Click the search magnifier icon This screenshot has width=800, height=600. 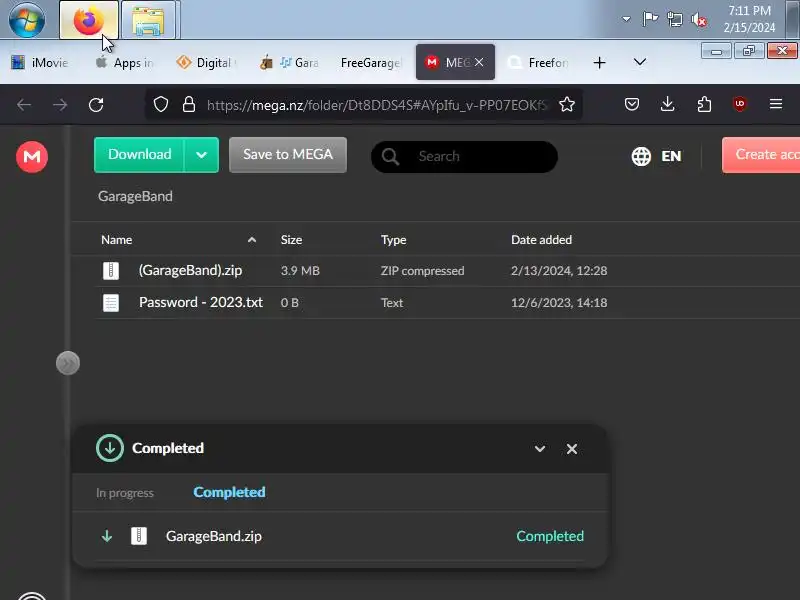390,157
